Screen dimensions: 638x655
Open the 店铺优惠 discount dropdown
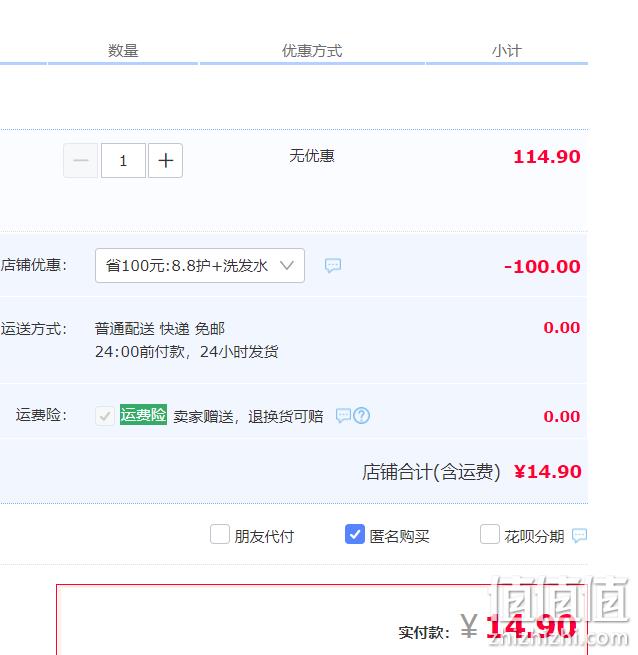[200, 266]
